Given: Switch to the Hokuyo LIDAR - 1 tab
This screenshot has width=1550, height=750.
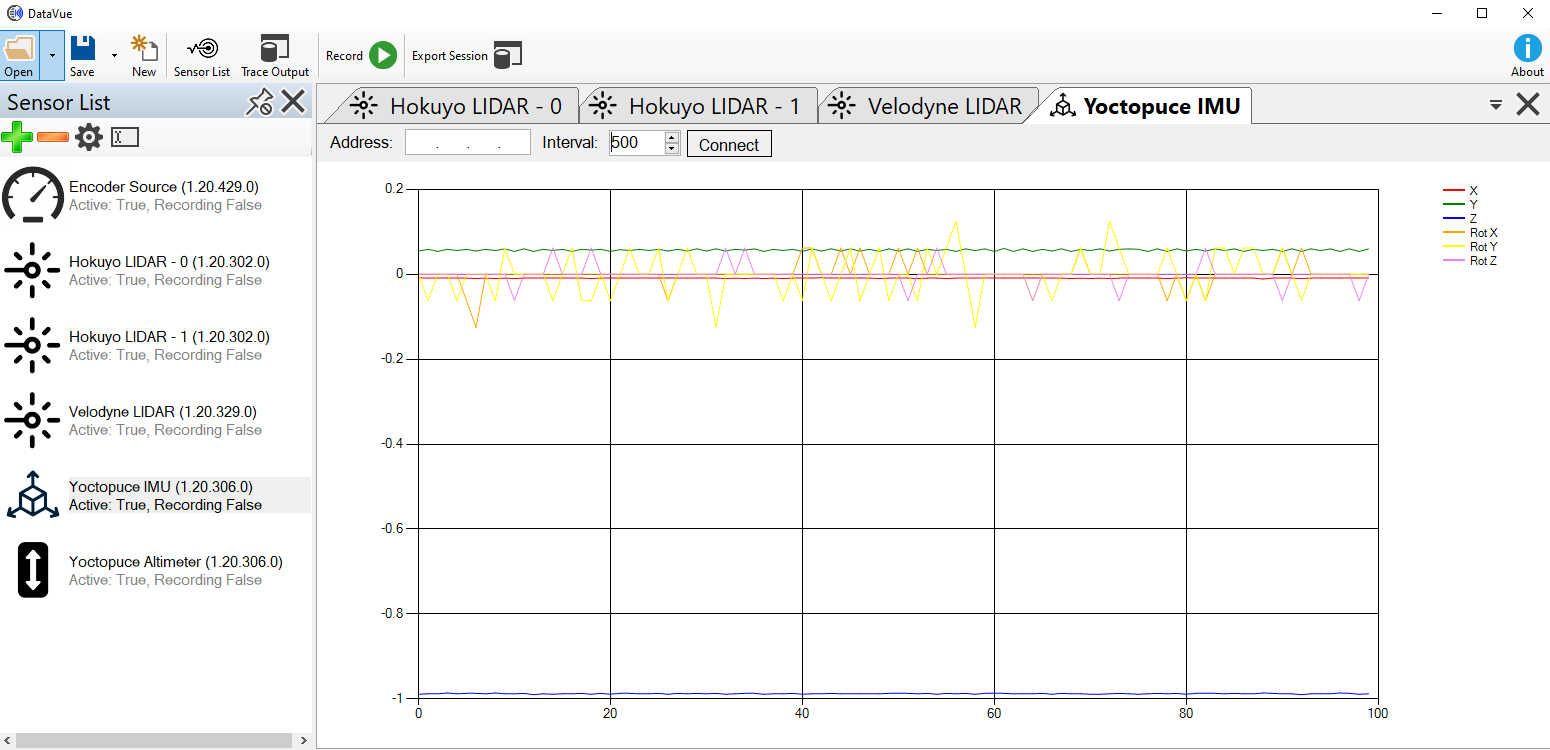Looking at the screenshot, I should point(700,106).
